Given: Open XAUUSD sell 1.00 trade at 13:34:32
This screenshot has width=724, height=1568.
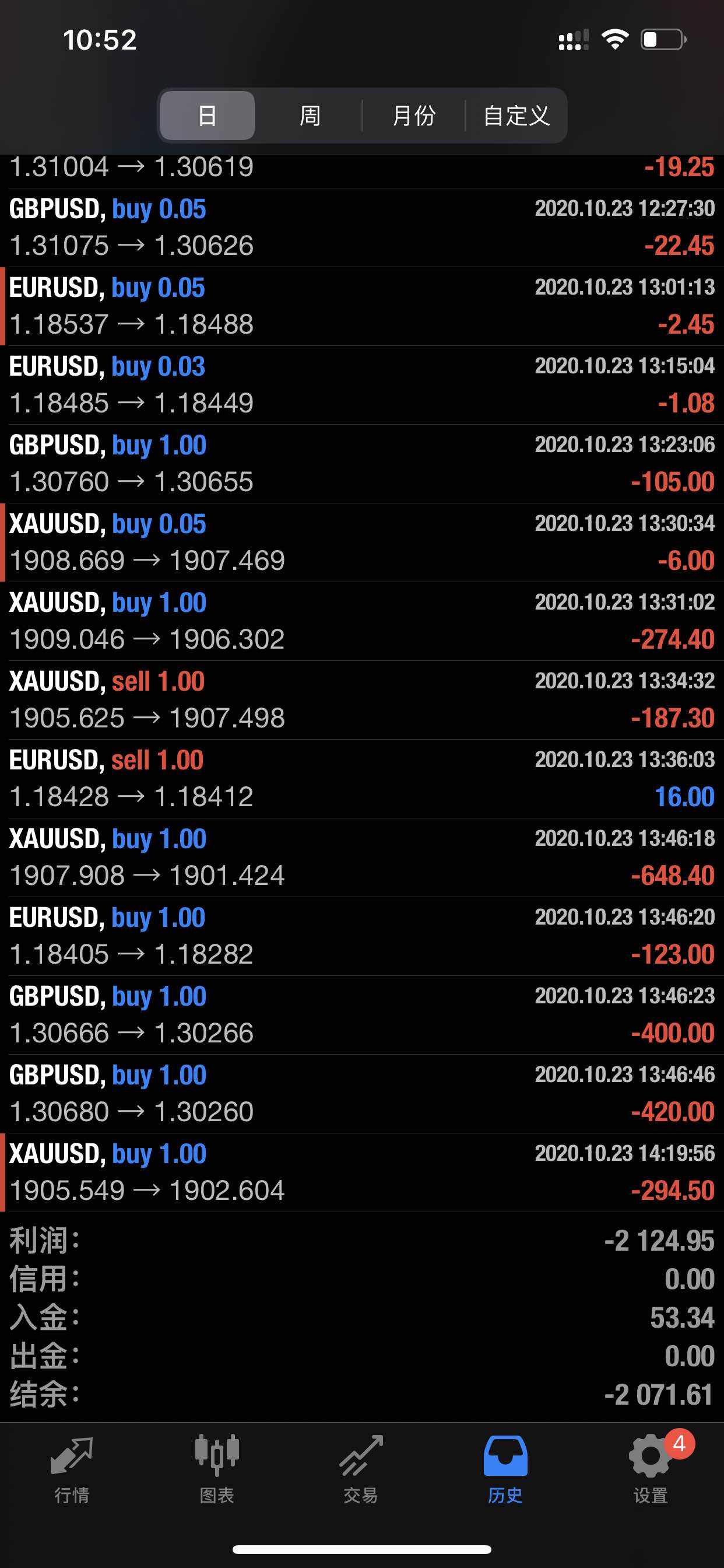Looking at the screenshot, I should point(362,700).
